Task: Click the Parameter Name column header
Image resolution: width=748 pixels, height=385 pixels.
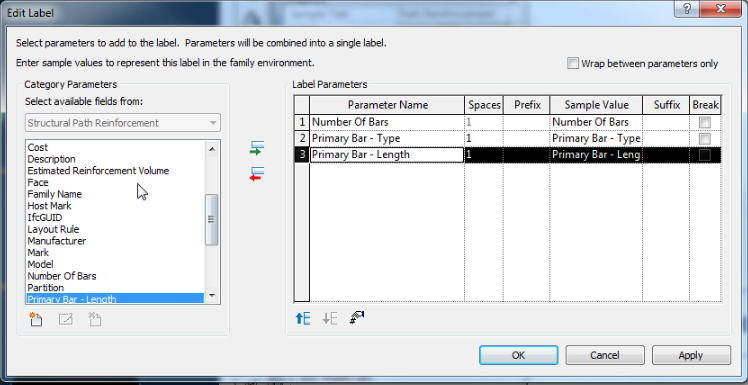Action: pos(387,105)
